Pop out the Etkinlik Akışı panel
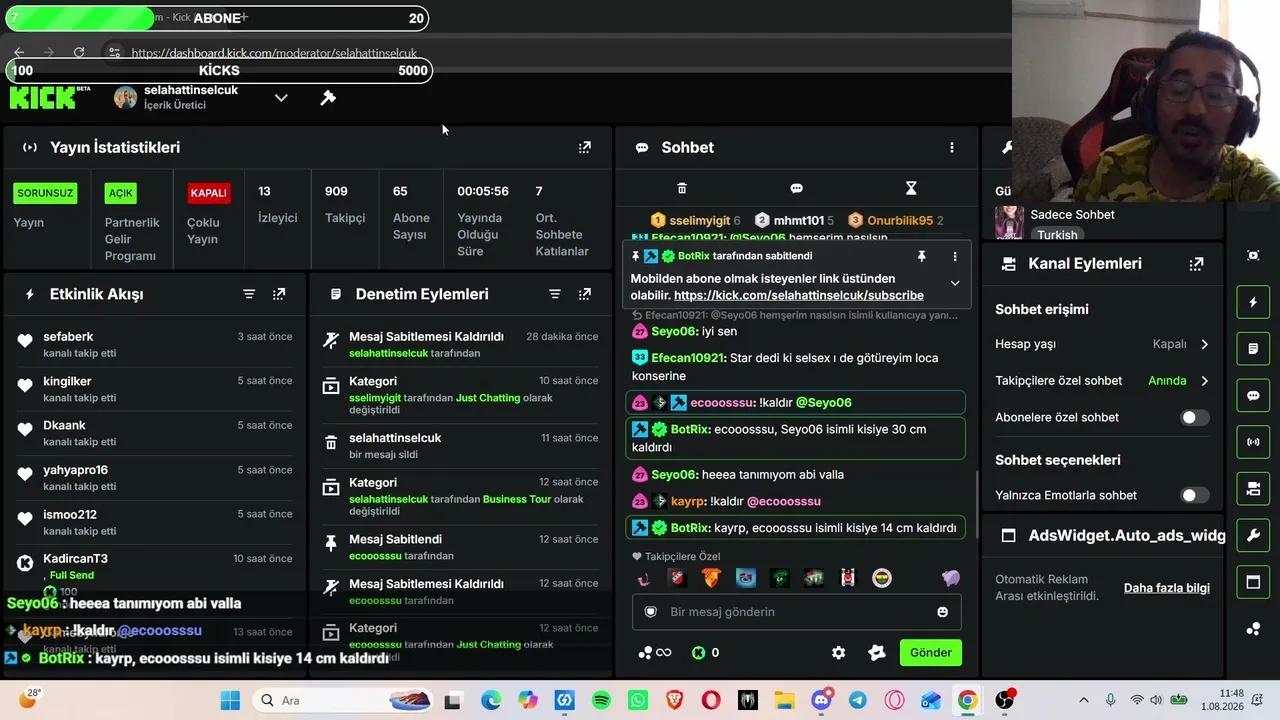The width and height of the screenshot is (1280, 720). pos(279,294)
